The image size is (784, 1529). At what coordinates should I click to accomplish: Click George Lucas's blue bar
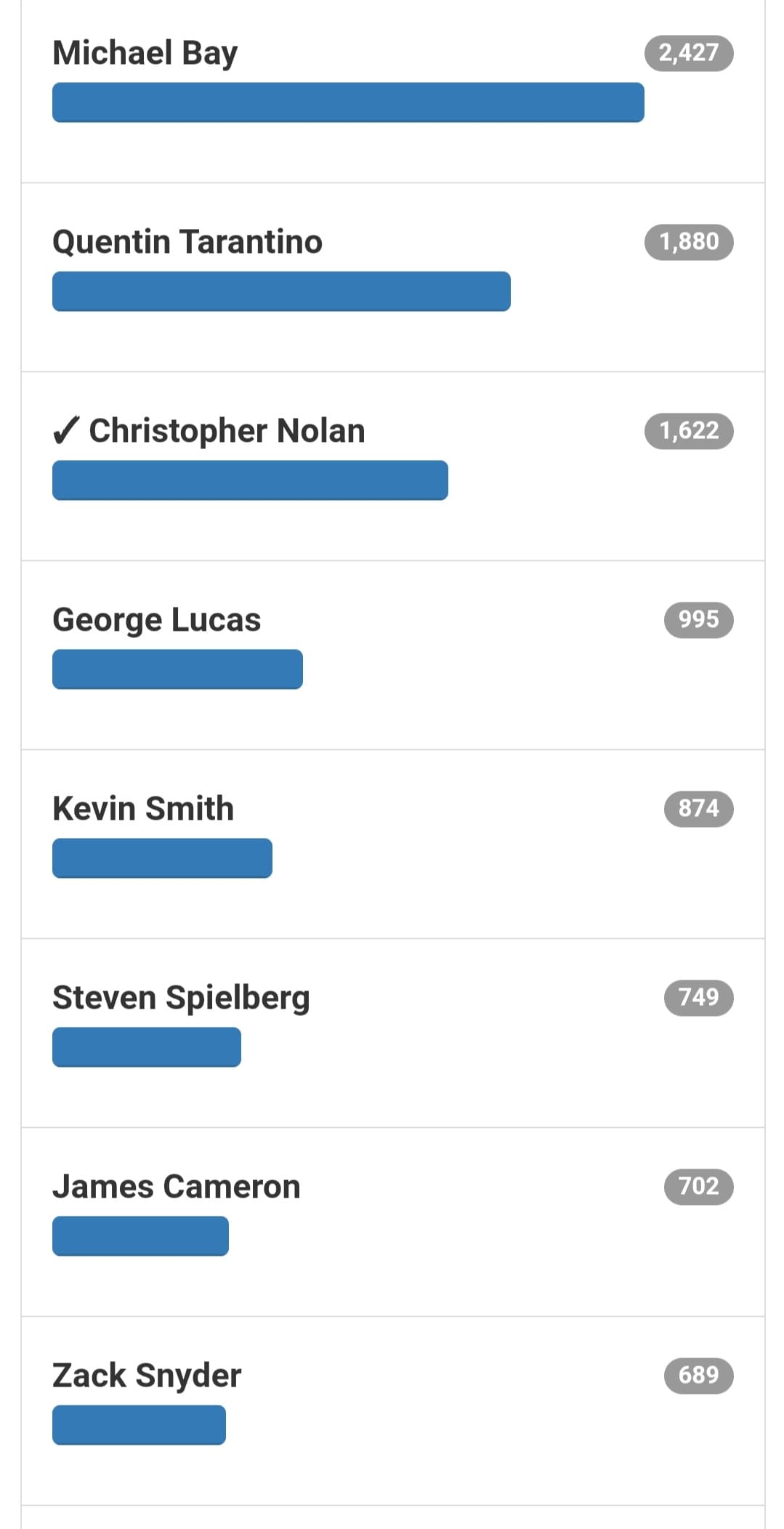coord(177,669)
